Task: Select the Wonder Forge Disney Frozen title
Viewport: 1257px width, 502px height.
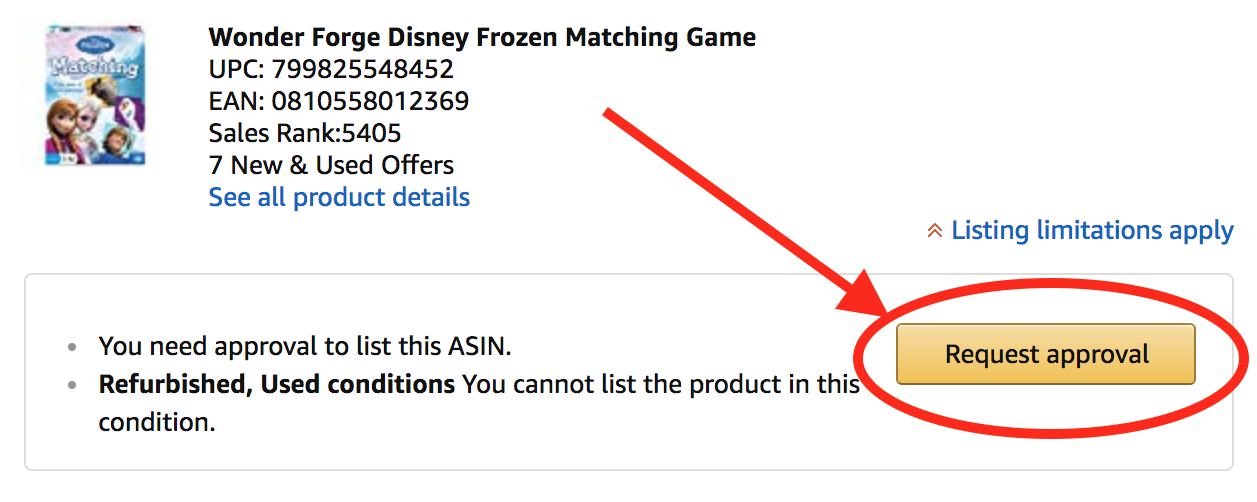Action: pyautogui.click(x=482, y=38)
